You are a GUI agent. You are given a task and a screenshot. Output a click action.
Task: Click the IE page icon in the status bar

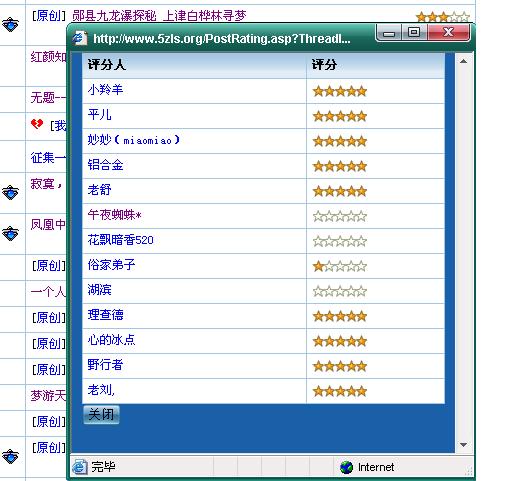pos(80,467)
